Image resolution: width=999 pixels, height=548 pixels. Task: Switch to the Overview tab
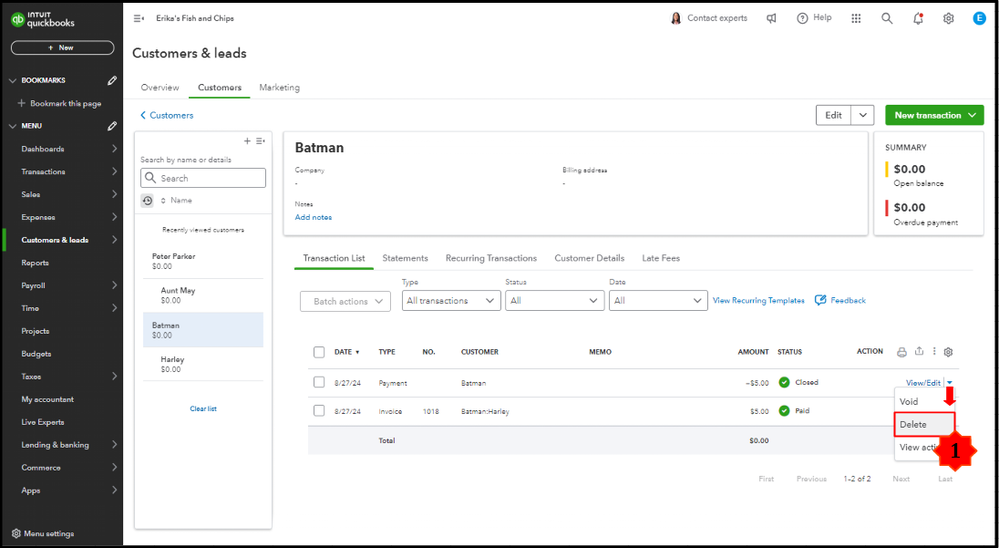coord(160,87)
